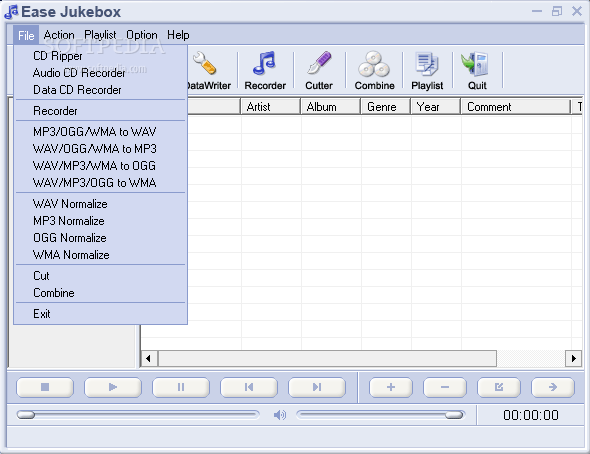
Task: Select WAV/OGG/WMA to MP3 conversion
Action: pos(100,149)
